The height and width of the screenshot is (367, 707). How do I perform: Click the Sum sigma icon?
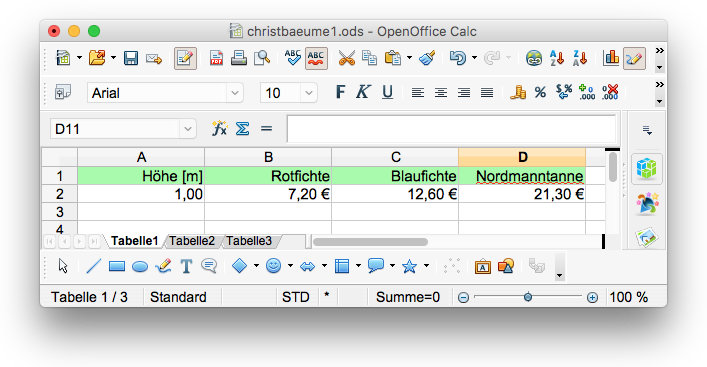point(243,129)
